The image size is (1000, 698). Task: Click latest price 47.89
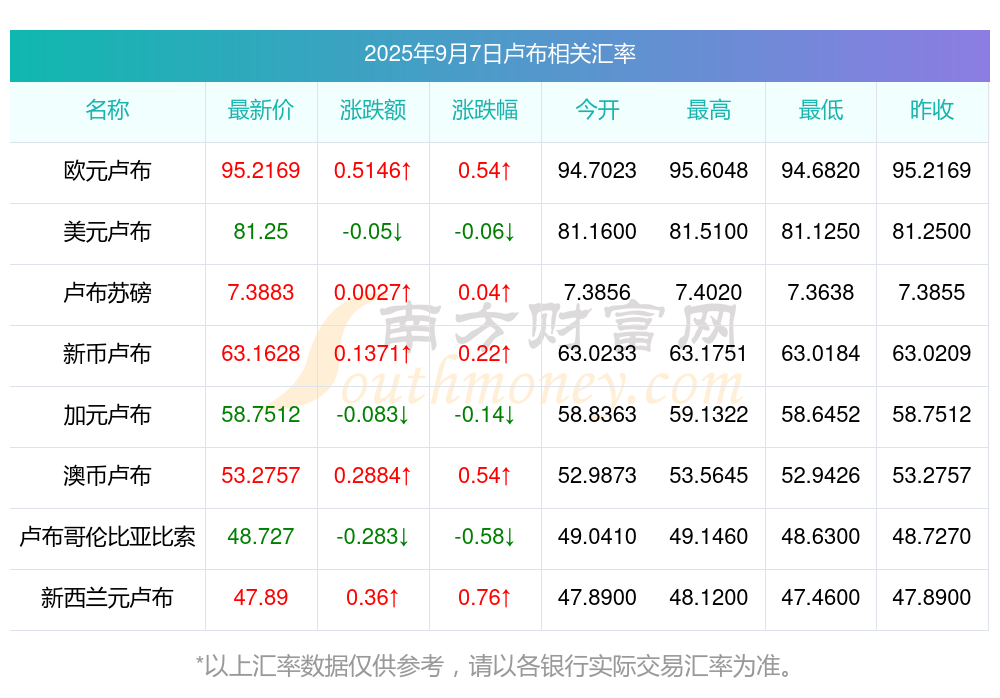pos(261,597)
